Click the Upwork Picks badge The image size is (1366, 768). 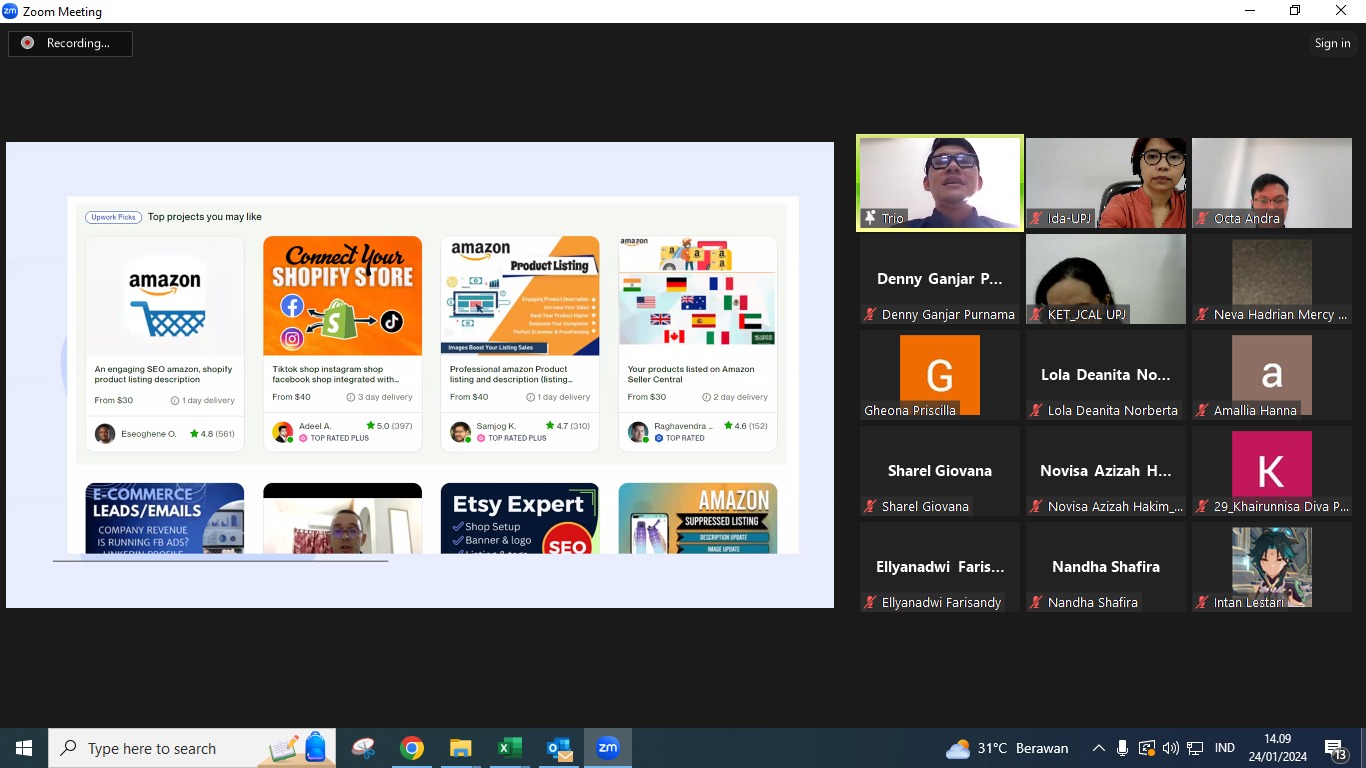[113, 217]
